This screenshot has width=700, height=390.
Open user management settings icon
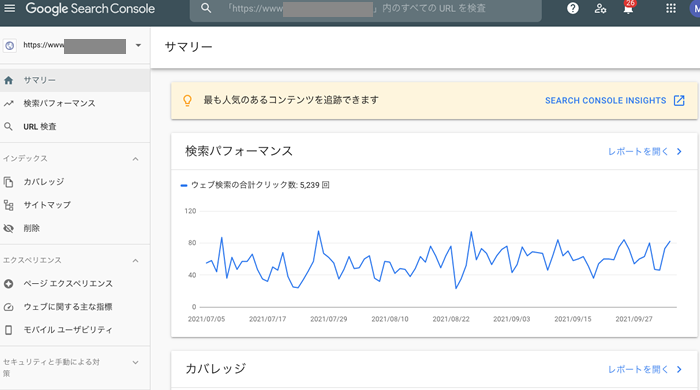[600, 8]
